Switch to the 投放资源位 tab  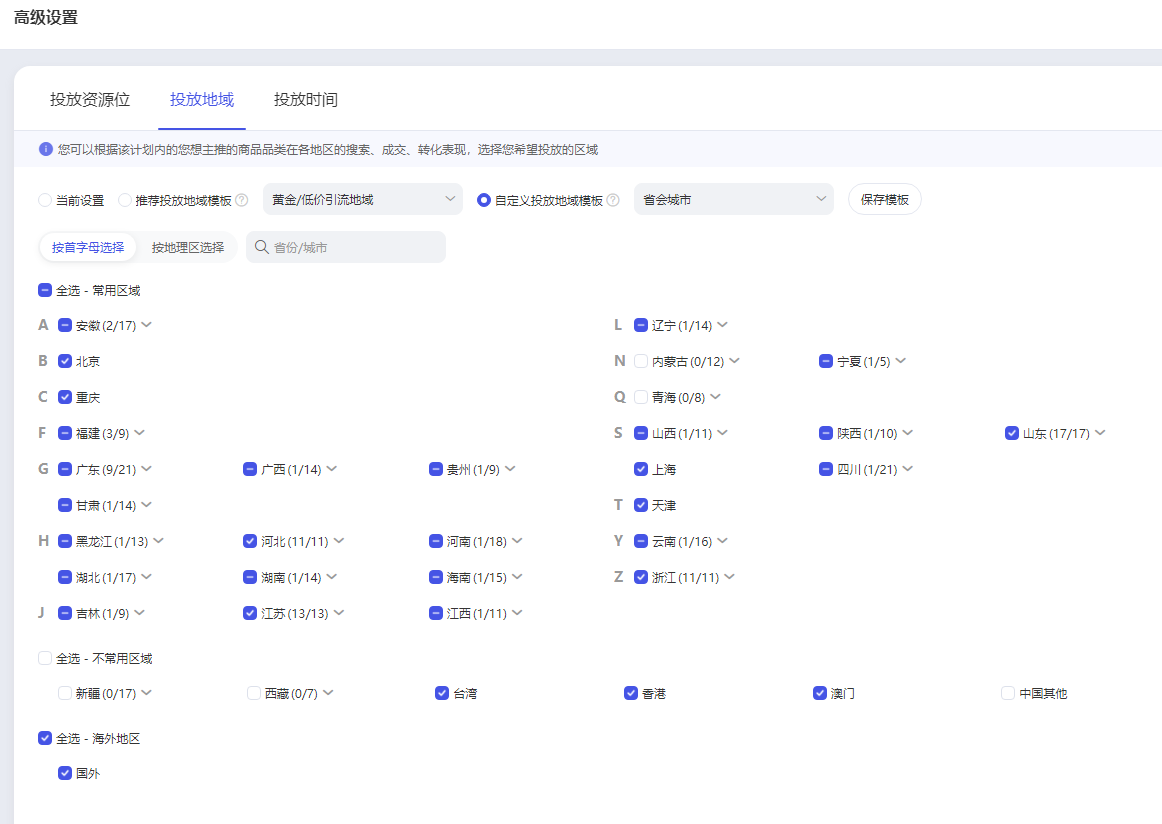(x=90, y=100)
